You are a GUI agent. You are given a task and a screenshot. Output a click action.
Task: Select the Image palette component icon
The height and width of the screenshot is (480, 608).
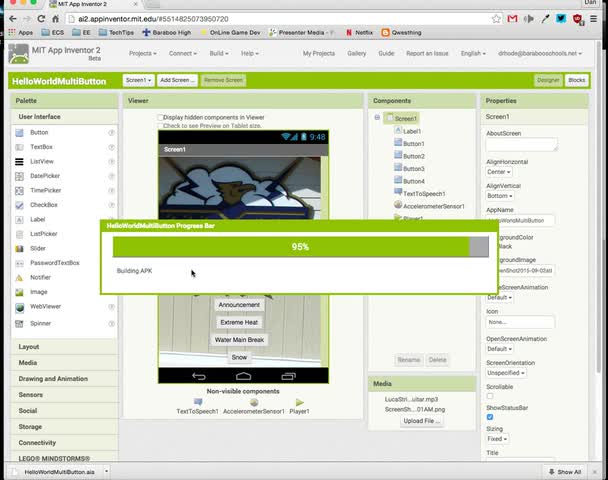coord(19,292)
